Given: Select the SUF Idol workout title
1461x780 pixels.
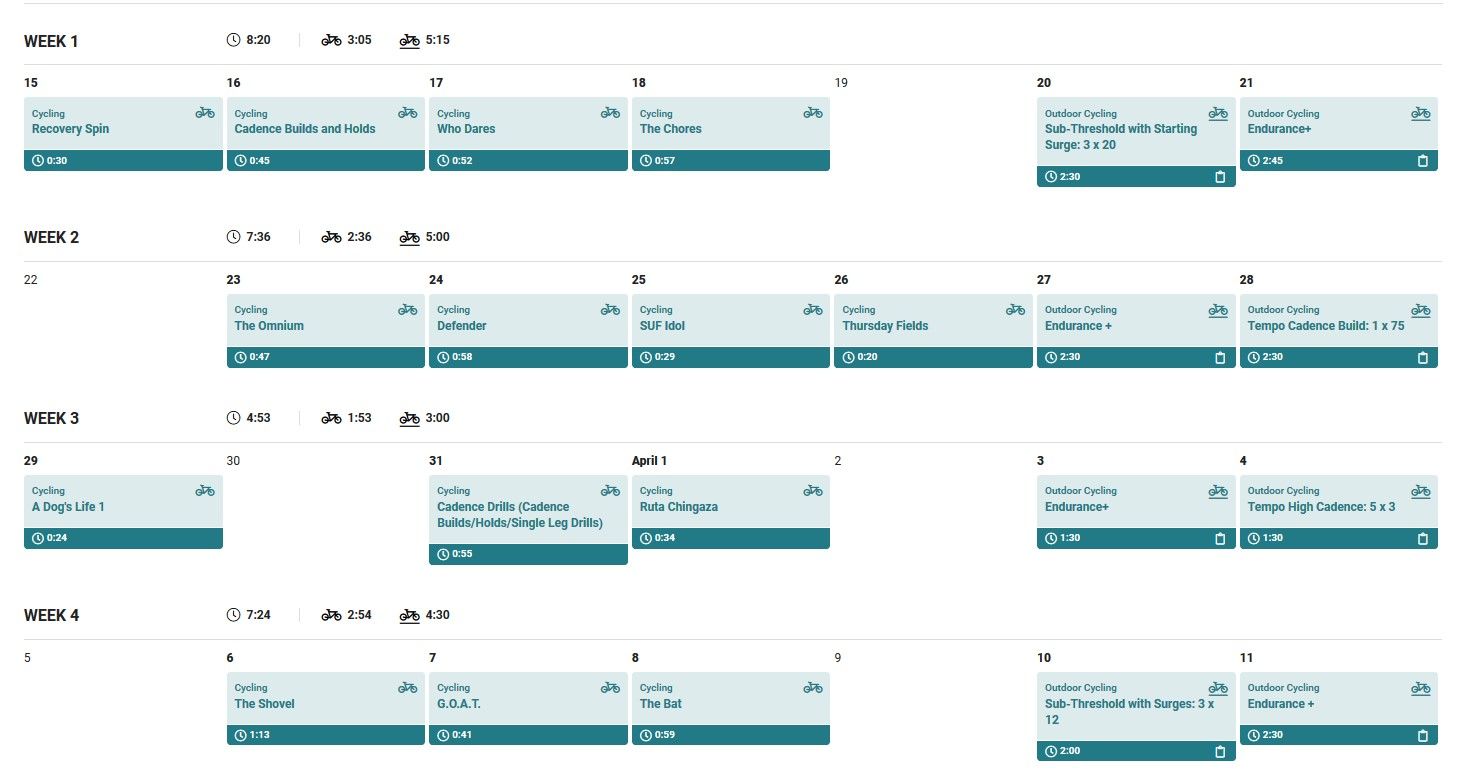Looking at the screenshot, I should pyautogui.click(x=662, y=326).
